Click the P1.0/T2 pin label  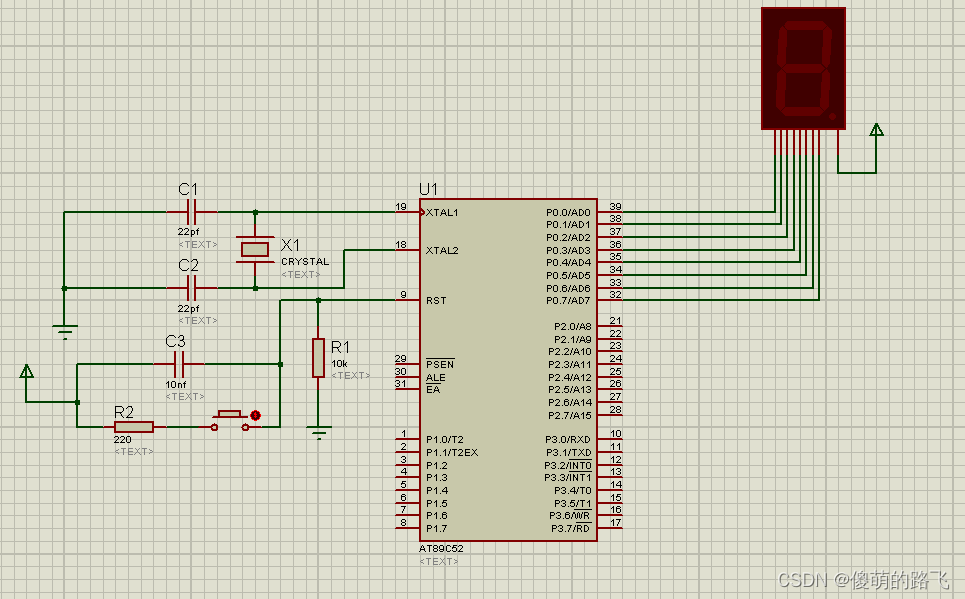(x=444, y=440)
